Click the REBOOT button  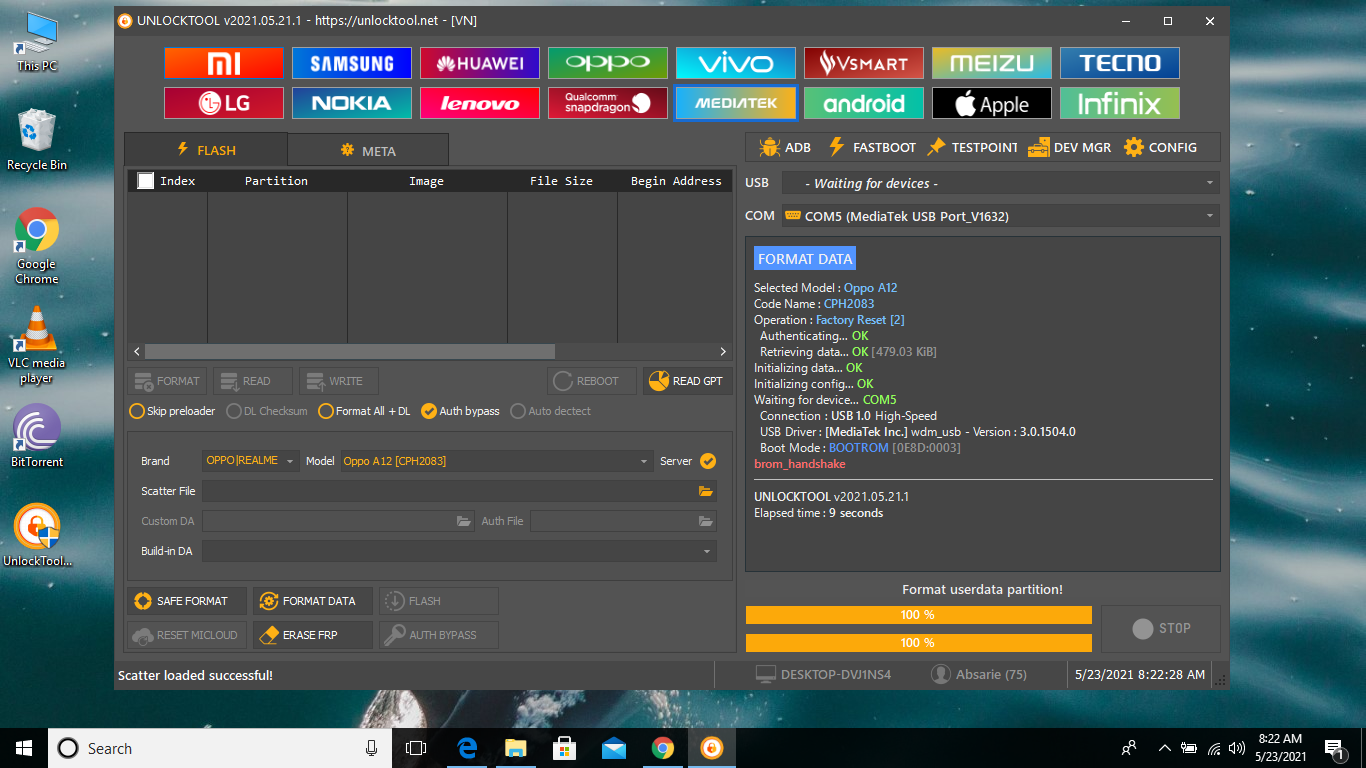coord(592,381)
